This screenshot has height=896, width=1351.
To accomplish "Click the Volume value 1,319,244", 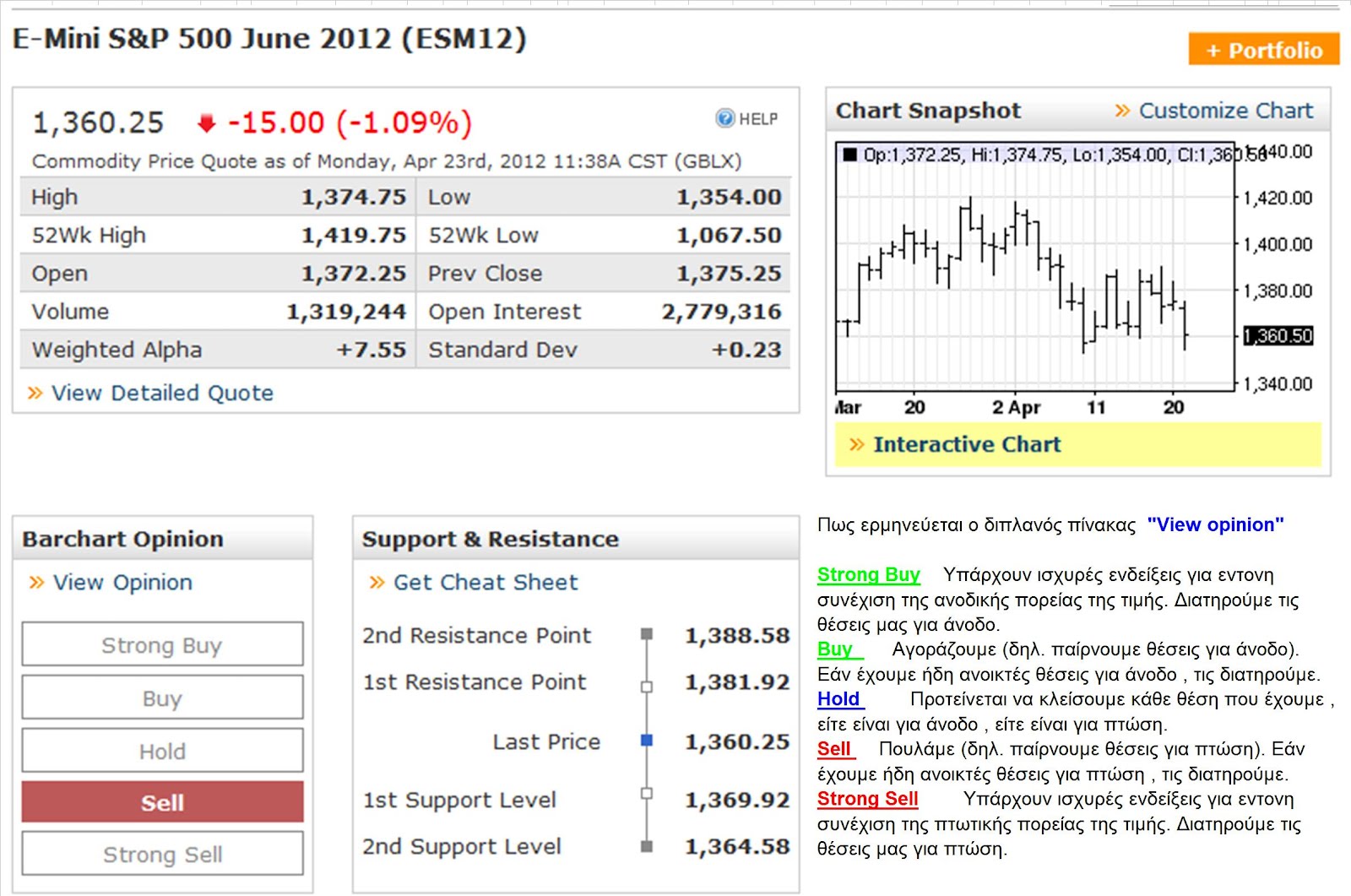I will pos(346,312).
